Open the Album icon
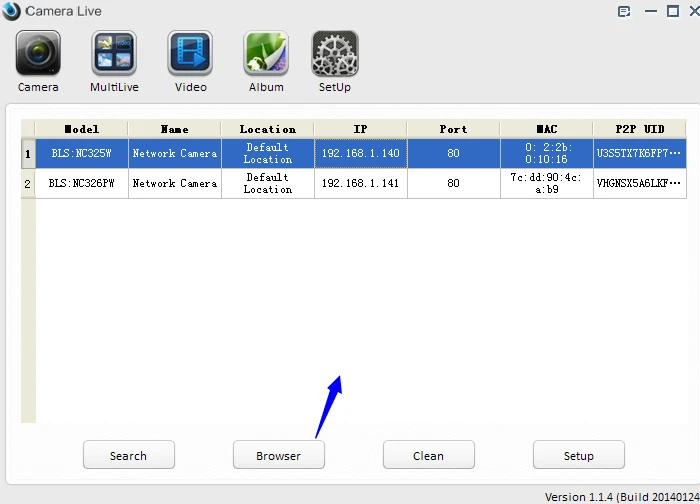This screenshot has width=700, height=504. (266, 53)
